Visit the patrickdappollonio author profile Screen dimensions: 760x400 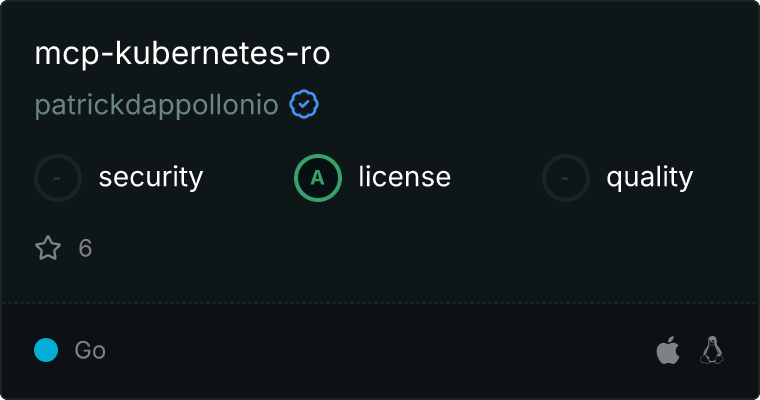156,106
